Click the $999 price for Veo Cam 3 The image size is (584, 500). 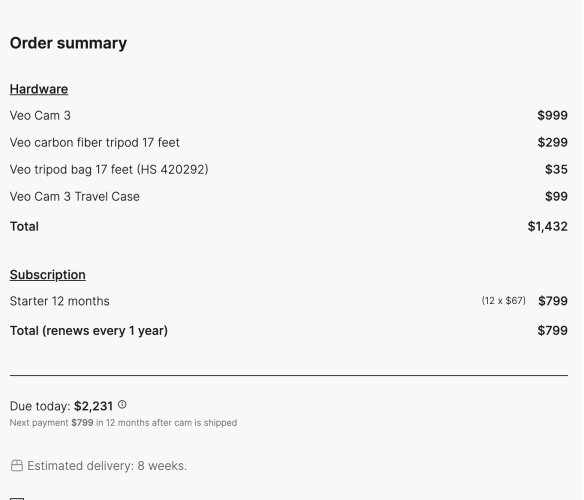pos(552,115)
